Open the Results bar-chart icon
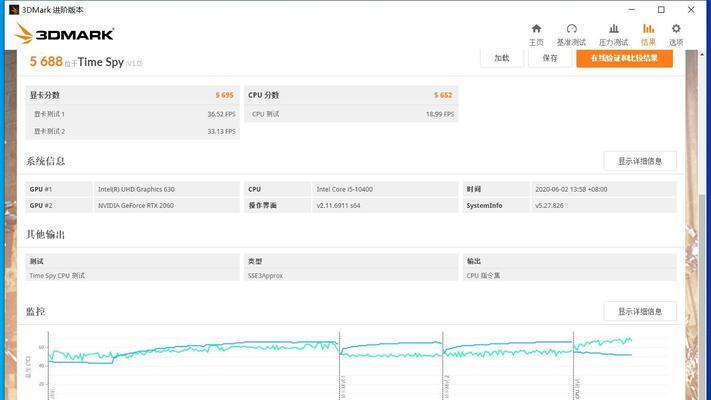Image resolution: width=711 pixels, height=400 pixels. tap(648, 29)
